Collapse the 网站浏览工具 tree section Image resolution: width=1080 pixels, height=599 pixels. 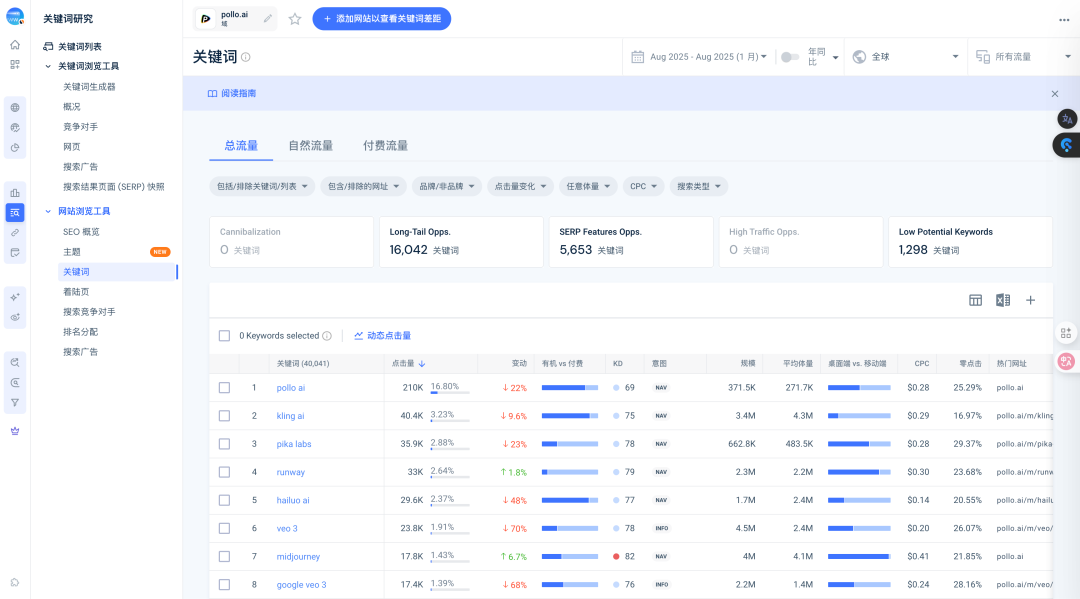click(48, 211)
